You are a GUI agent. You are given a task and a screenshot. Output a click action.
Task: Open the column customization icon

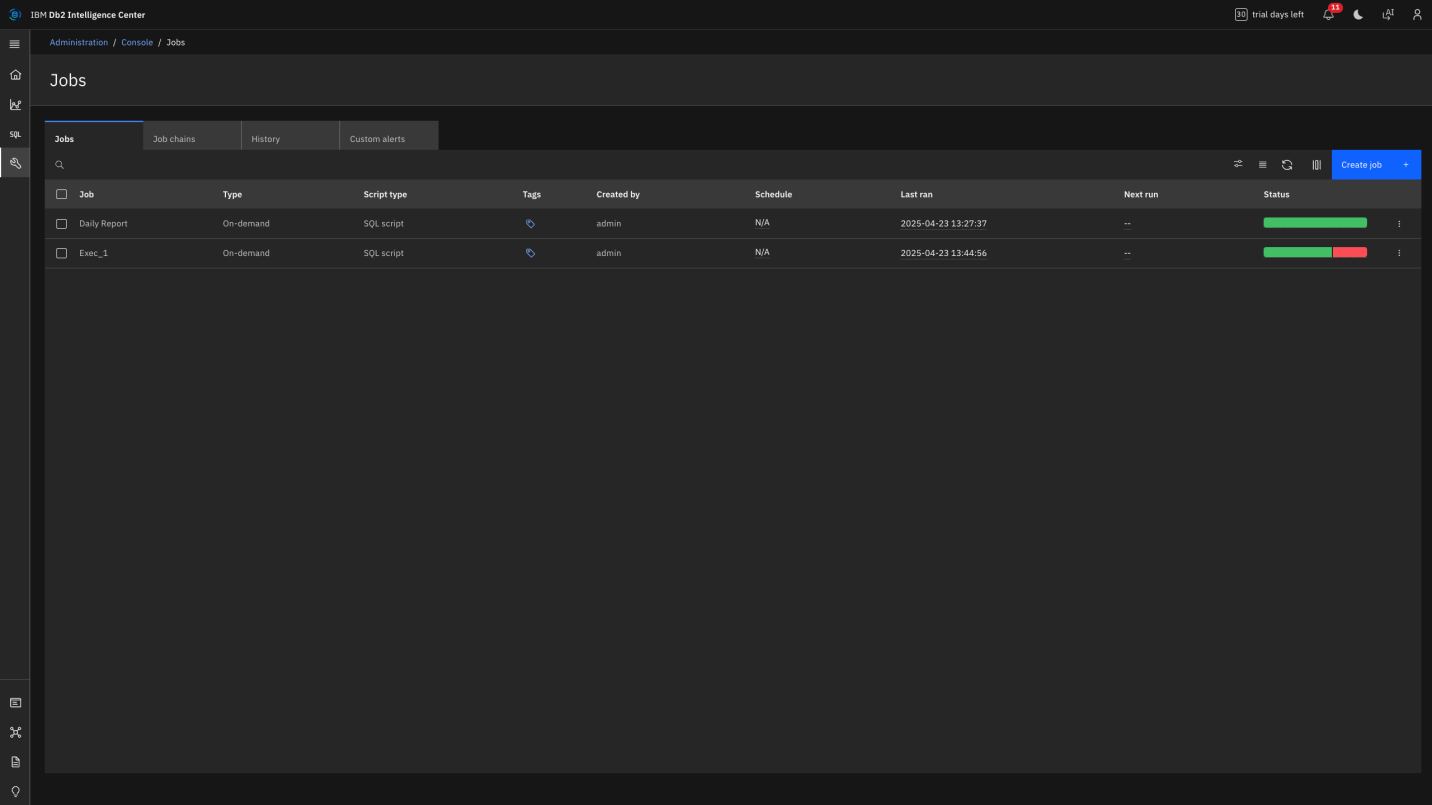pyautogui.click(x=1317, y=165)
